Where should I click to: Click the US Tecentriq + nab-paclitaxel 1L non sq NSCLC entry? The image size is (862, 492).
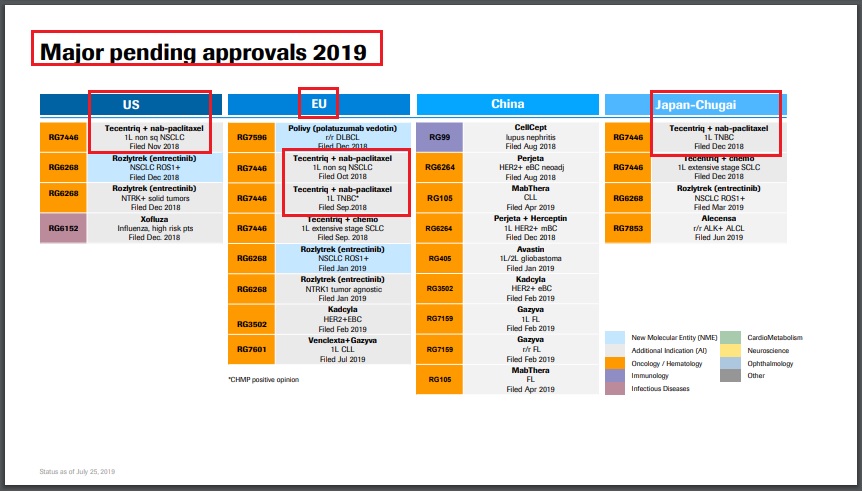[154, 137]
